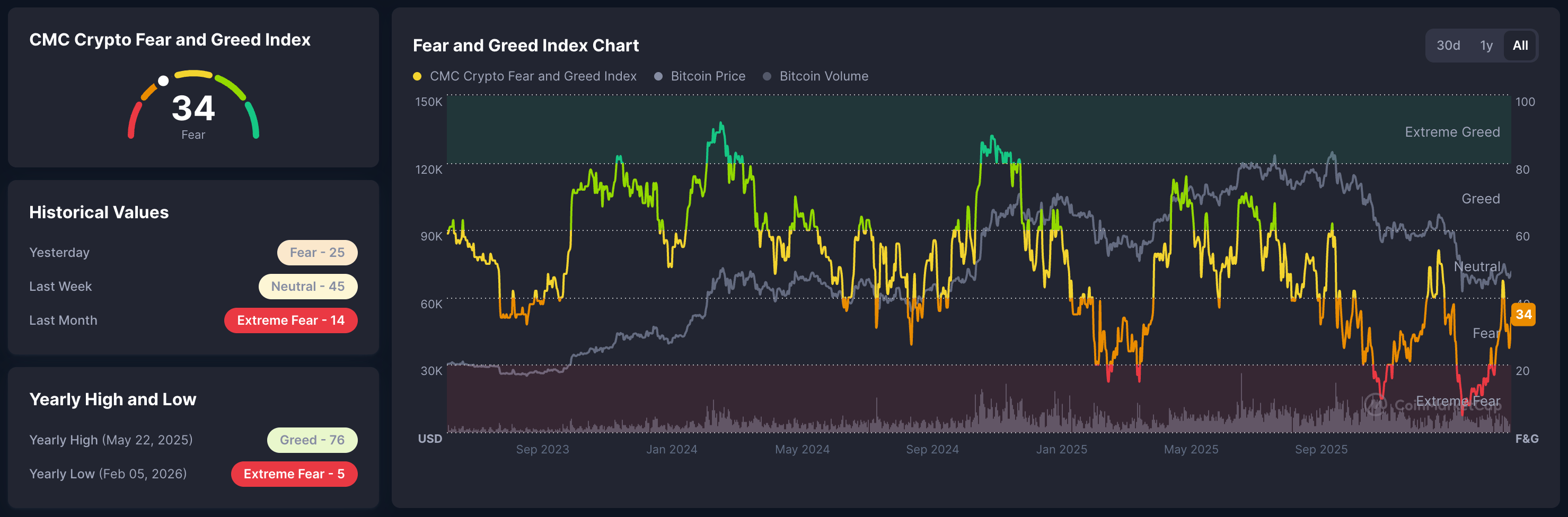Click the USD axis unit label
Viewport: 1568px width, 517px height.
430,439
